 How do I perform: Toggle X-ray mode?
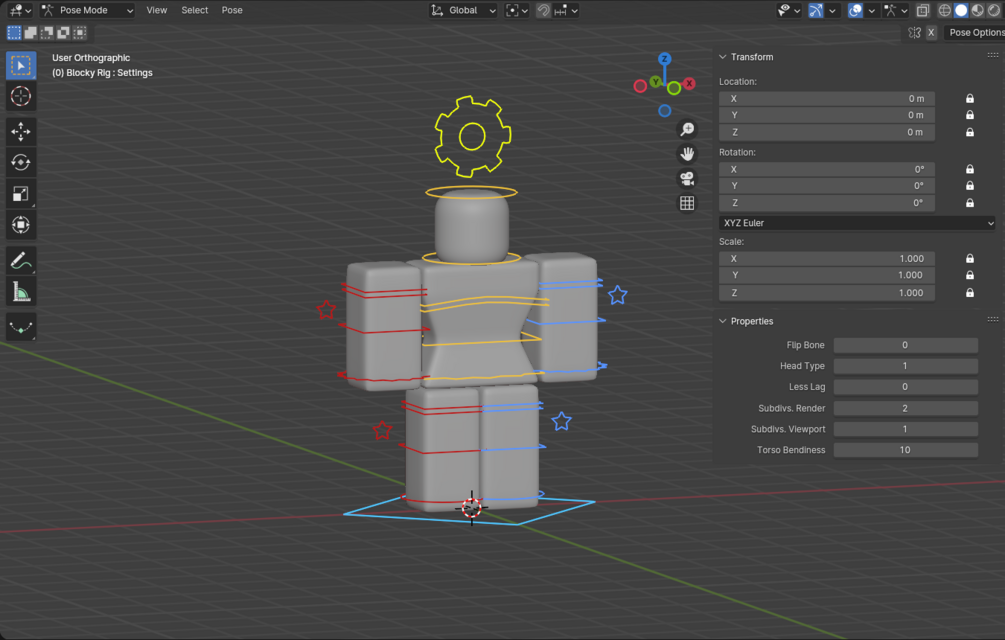tap(923, 10)
